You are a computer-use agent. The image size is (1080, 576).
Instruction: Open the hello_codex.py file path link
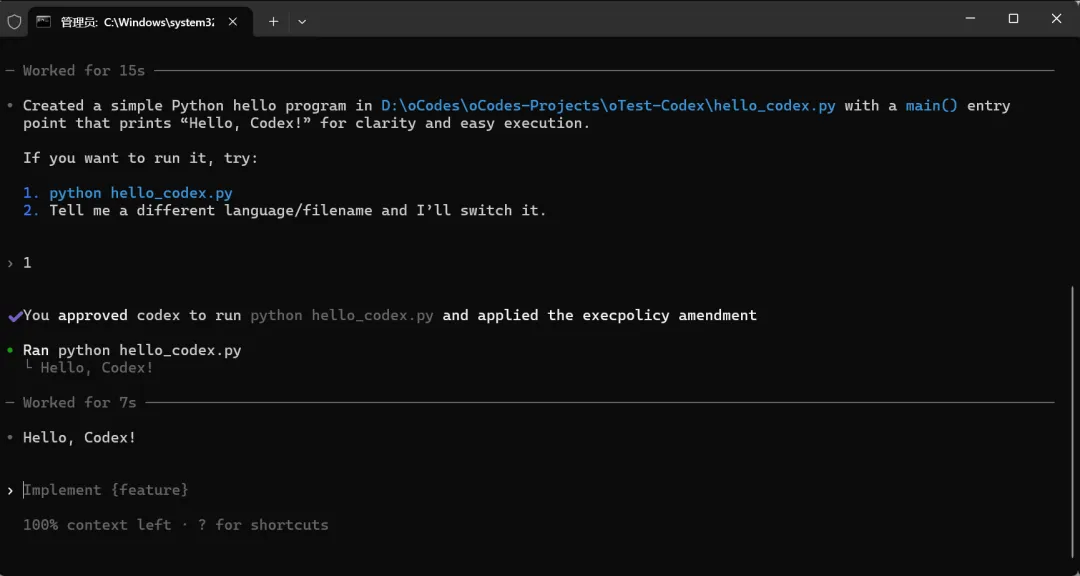[608, 106]
